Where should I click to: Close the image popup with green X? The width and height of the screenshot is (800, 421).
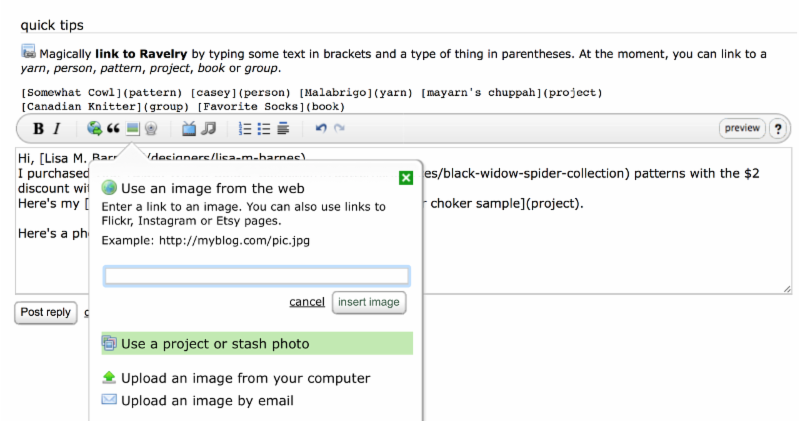point(406,178)
